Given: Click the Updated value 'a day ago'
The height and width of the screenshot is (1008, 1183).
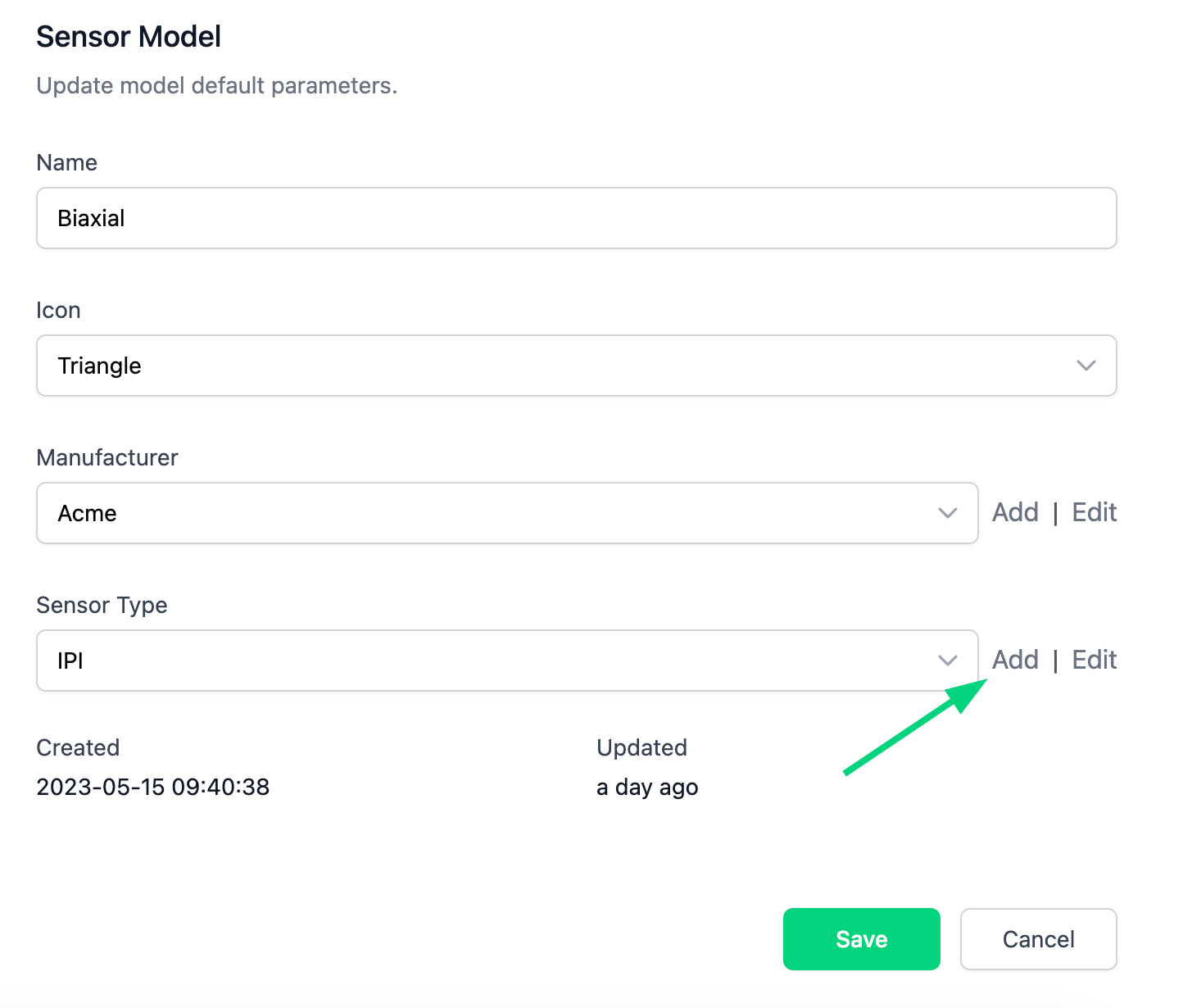Looking at the screenshot, I should click(647, 787).
